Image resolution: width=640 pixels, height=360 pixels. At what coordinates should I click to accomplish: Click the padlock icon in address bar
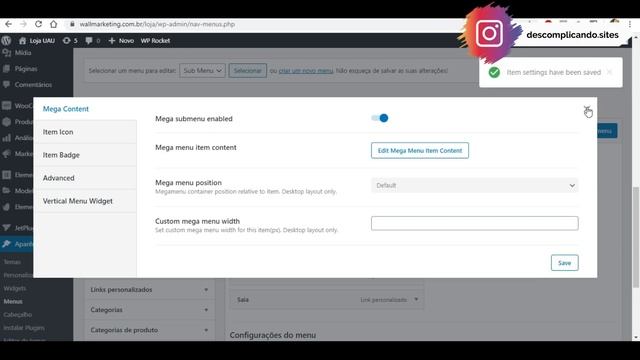[72, 24]
